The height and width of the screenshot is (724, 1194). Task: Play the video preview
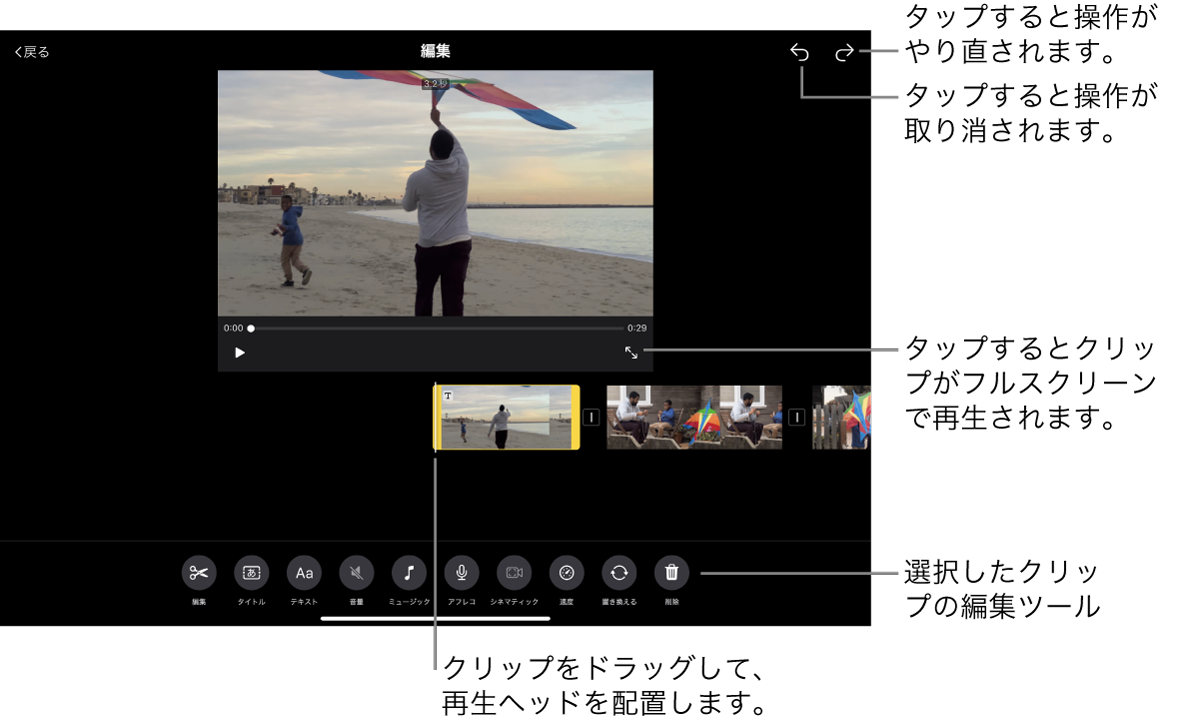(240, 352)
